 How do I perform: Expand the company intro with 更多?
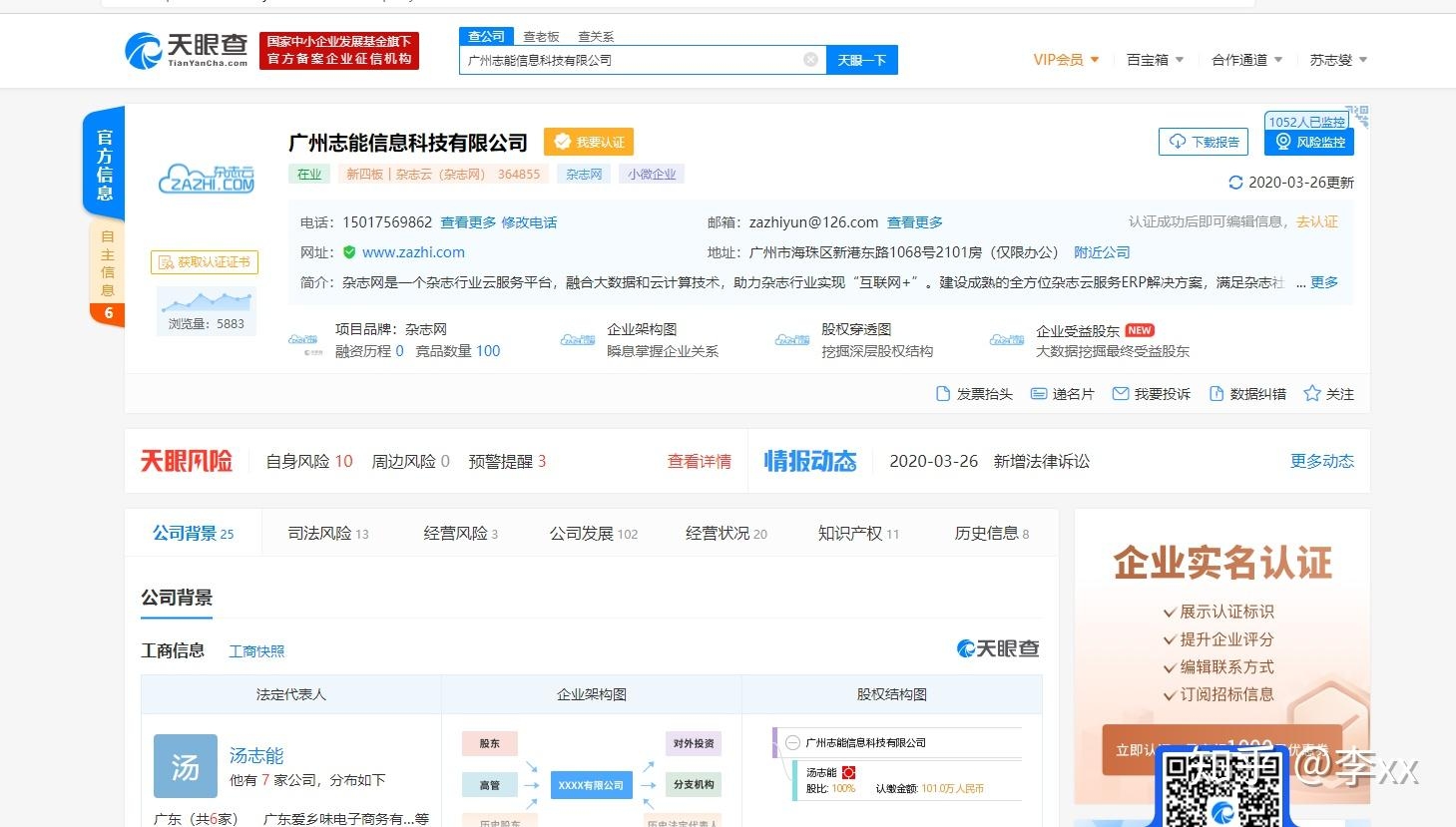coord(1324,282)
